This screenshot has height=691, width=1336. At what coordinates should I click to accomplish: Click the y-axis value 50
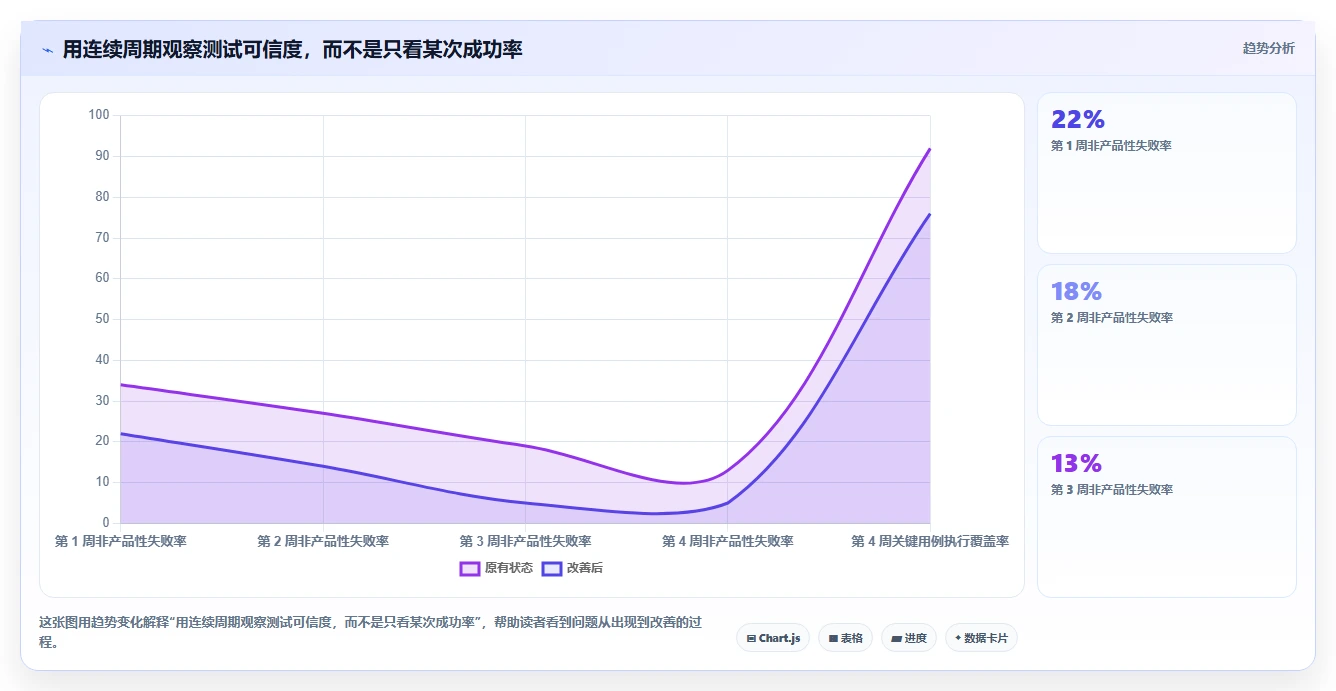tap(102, 319)
